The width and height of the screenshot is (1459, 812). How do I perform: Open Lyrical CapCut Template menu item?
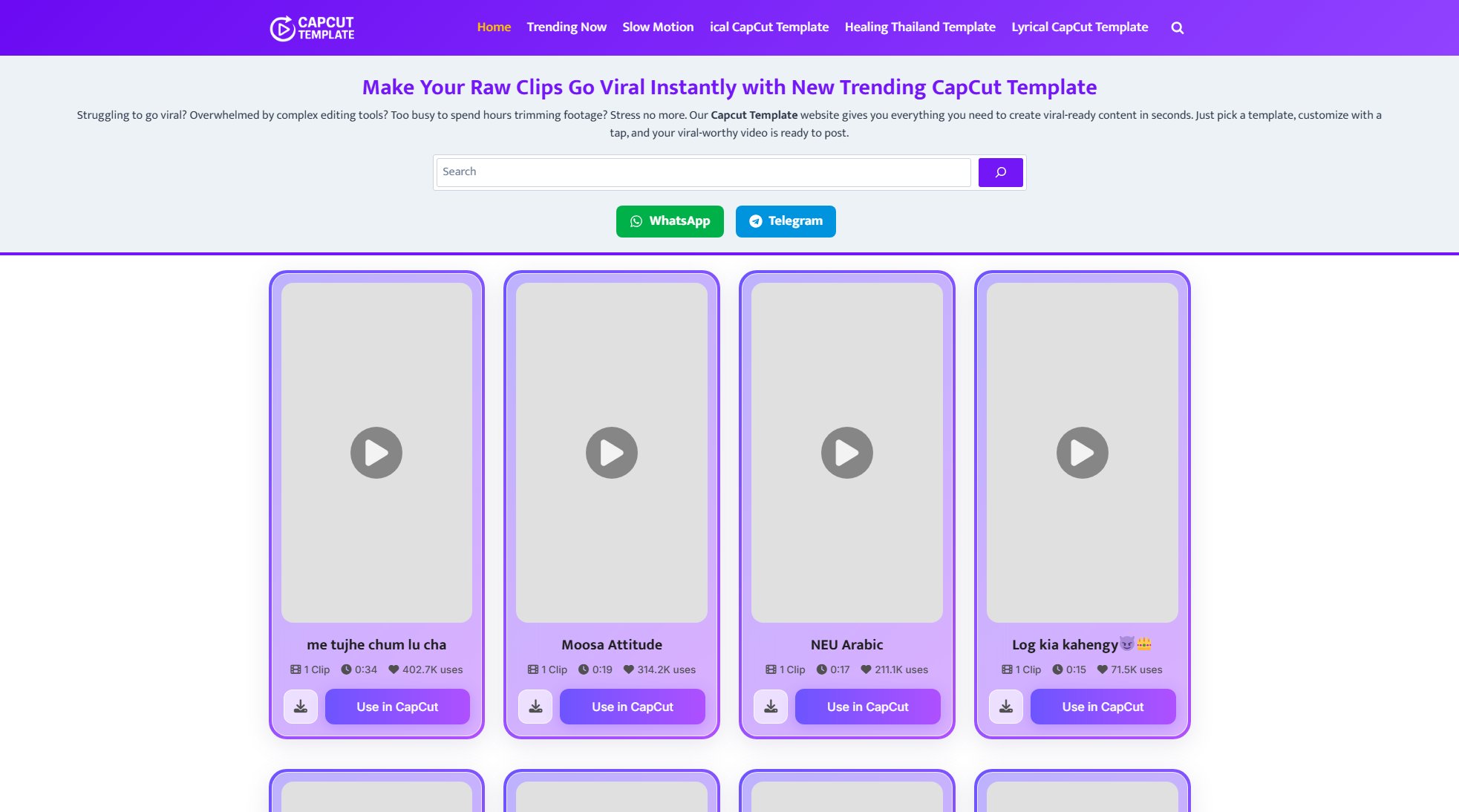[x=1080, y=27]
